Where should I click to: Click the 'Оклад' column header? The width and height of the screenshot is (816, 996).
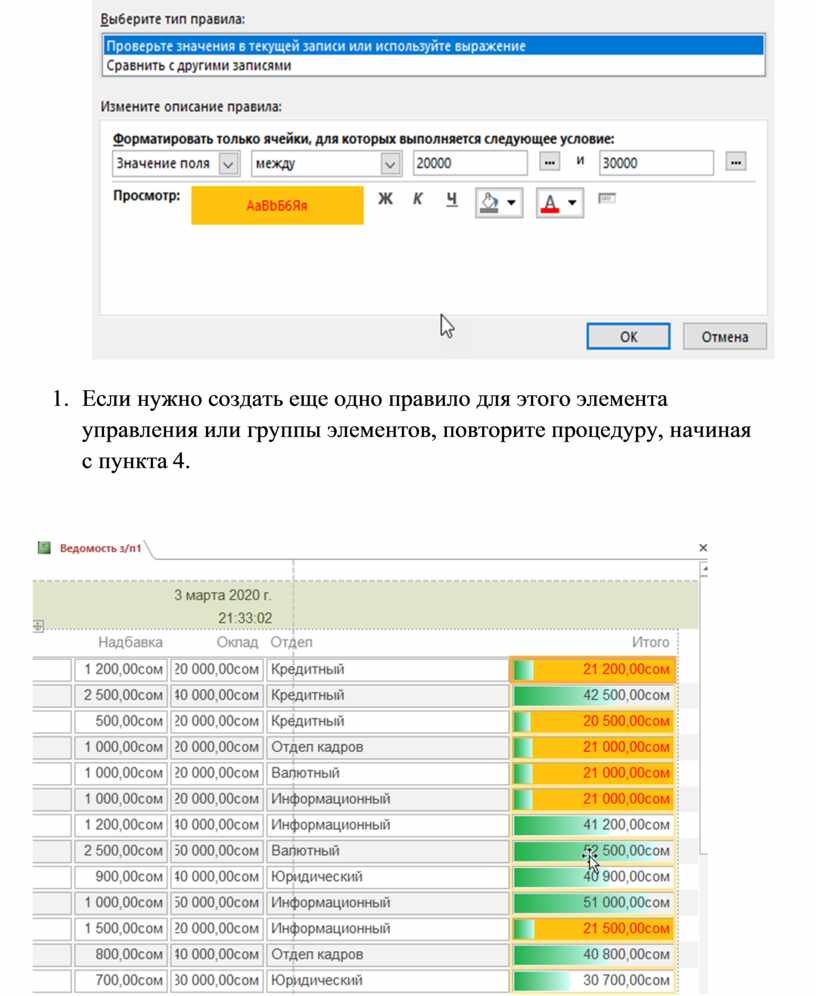(x=237, y=642)
